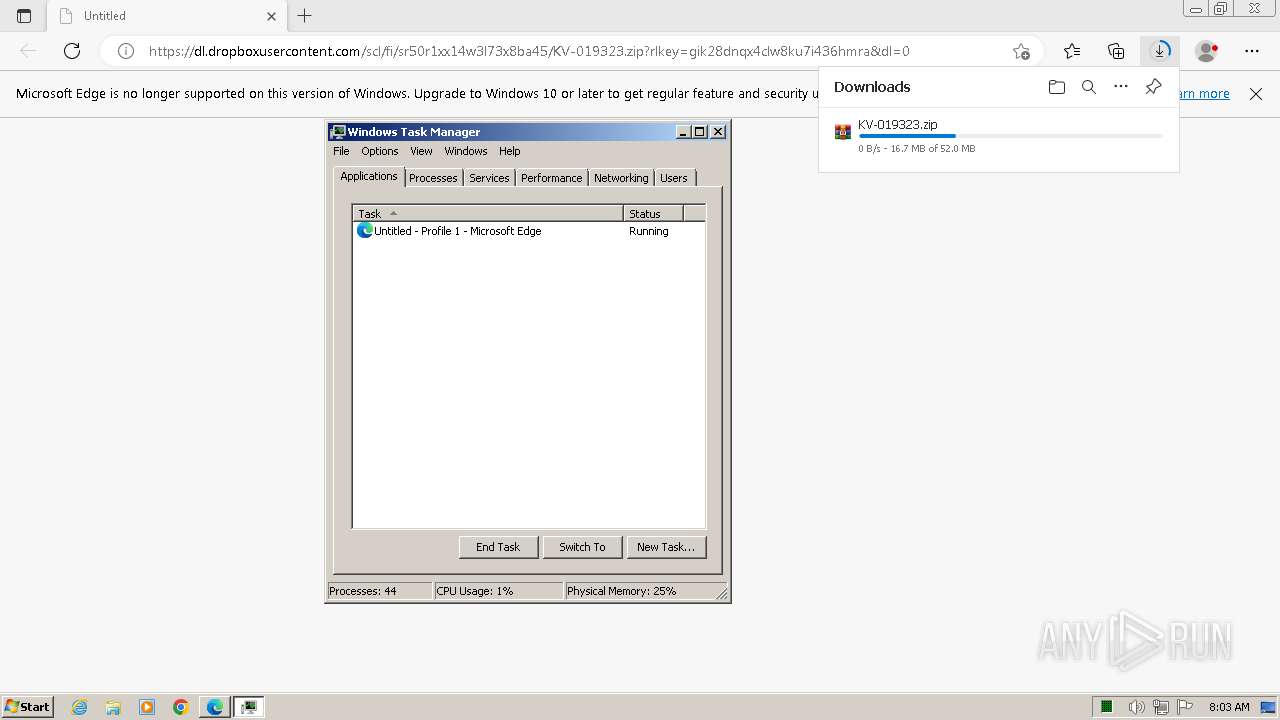Click the Learn more link
This screenshot has height=720, width=1280.
point(1205,94)
